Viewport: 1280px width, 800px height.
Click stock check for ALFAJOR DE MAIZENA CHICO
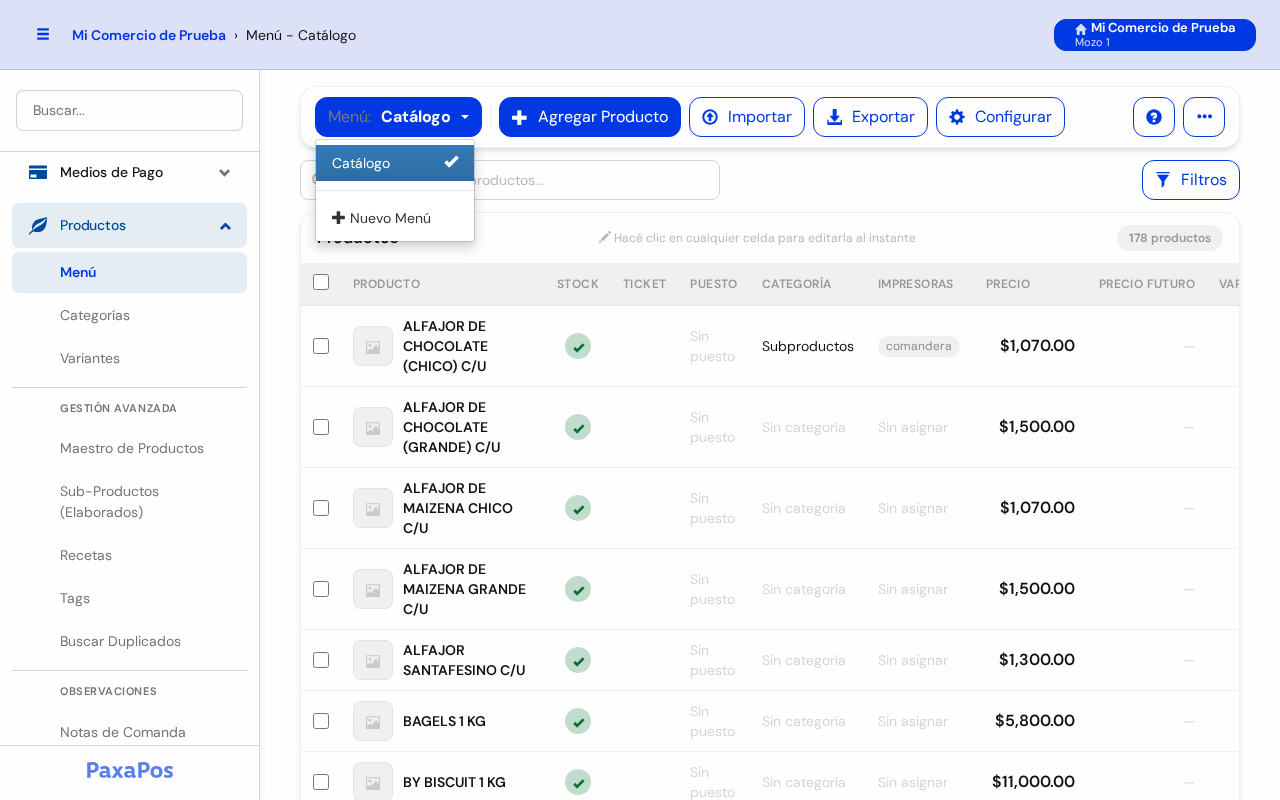pyautogui.click(x=578, y=508)
